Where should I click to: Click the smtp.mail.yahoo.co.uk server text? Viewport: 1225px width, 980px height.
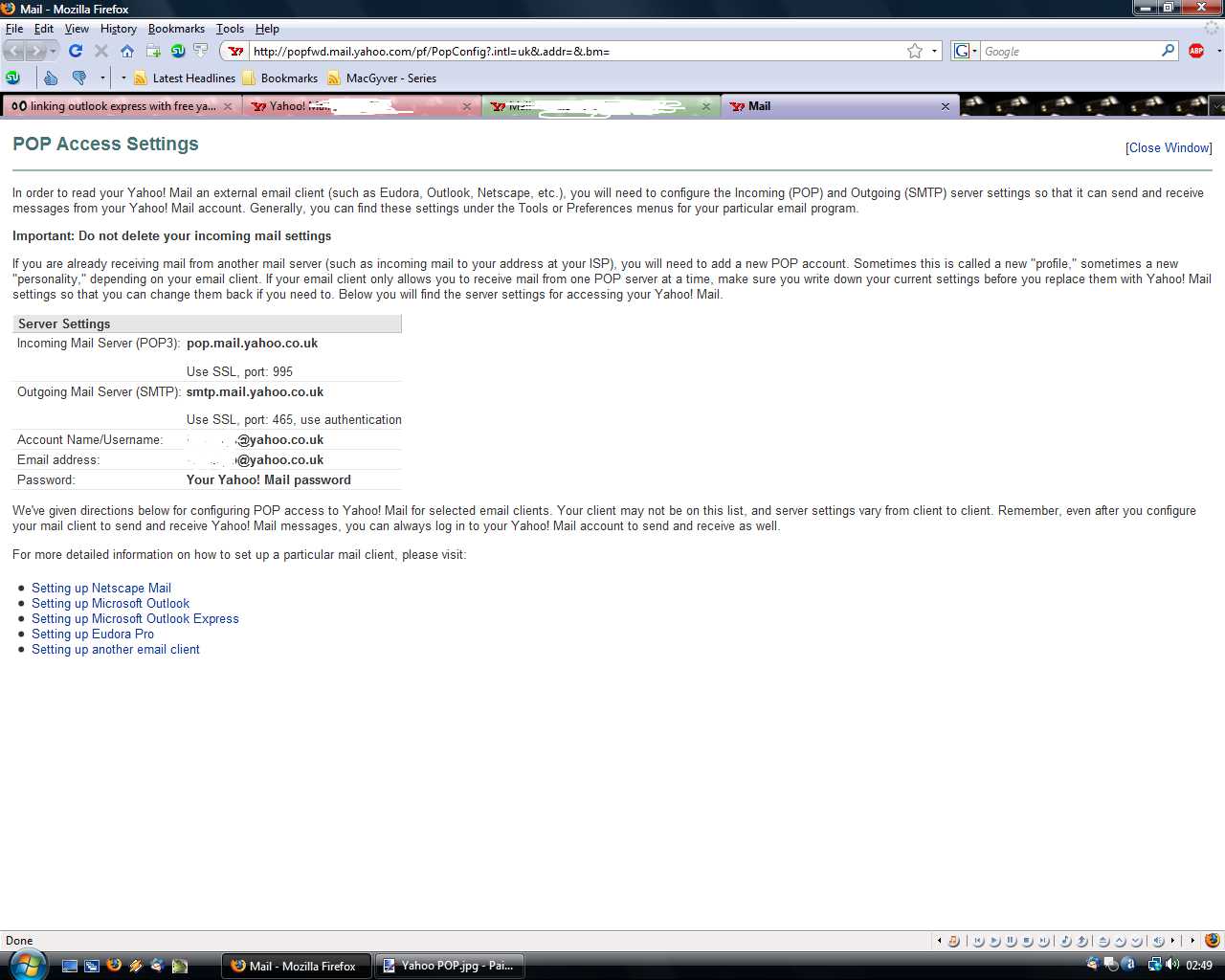[255, 391]
